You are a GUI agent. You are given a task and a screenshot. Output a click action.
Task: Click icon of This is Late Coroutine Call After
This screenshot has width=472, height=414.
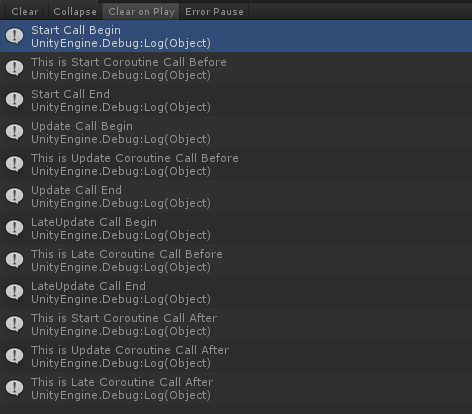click(15, 388)
